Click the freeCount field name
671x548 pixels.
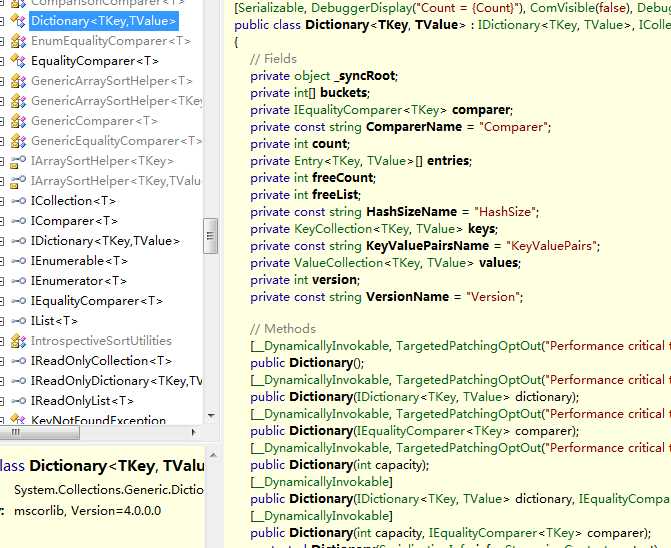343,178
